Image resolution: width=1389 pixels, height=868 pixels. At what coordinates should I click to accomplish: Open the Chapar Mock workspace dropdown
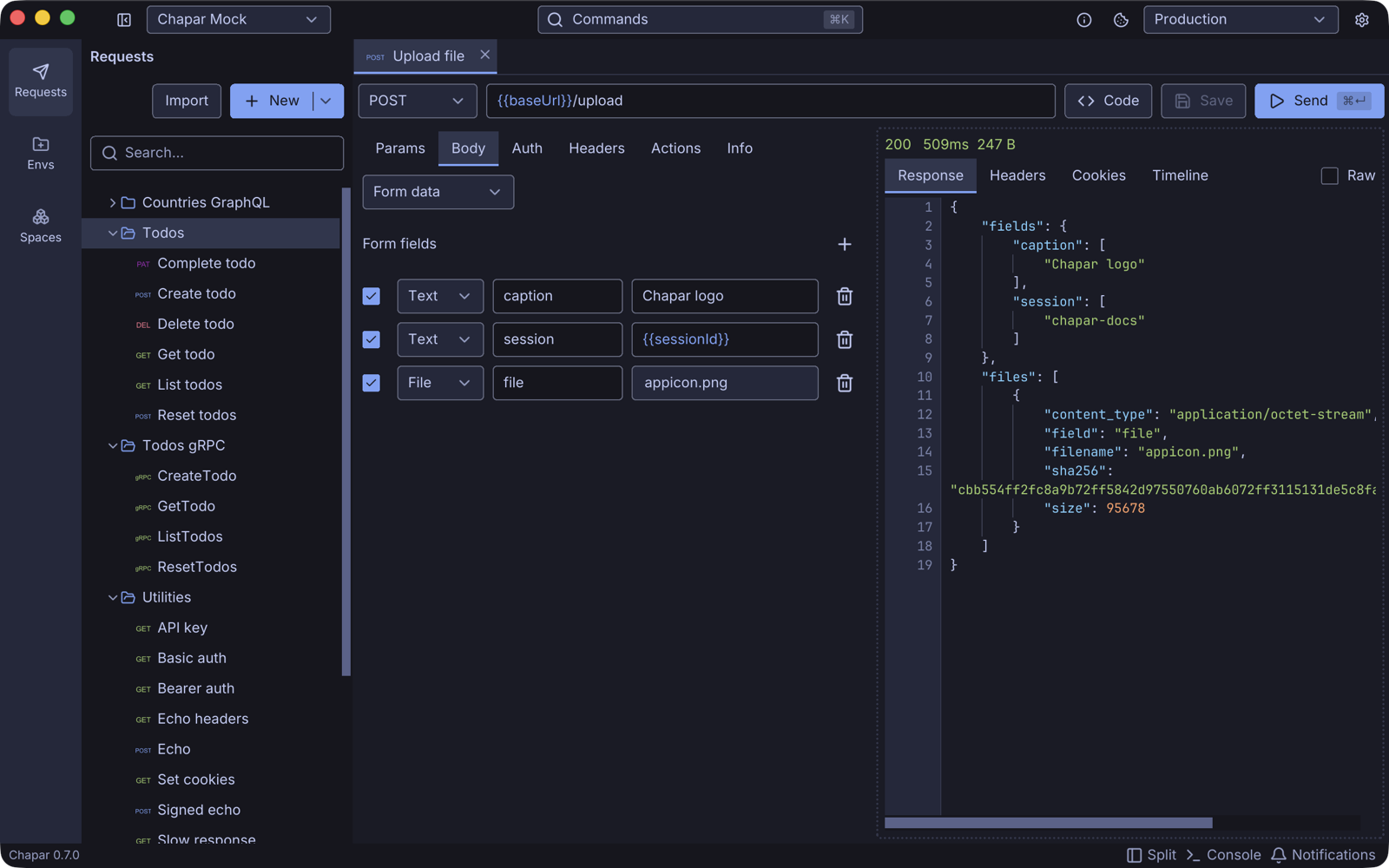coord(239,19)
